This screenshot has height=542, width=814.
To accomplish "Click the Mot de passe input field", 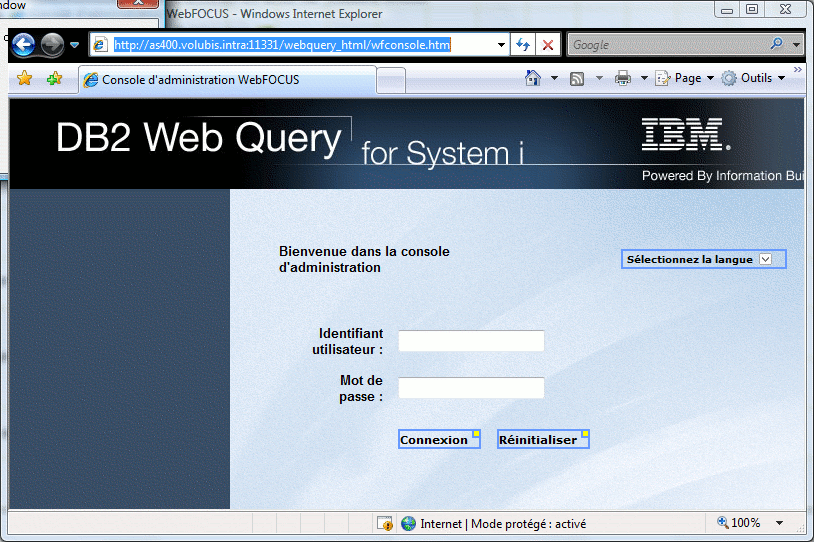I will [471, 388].
